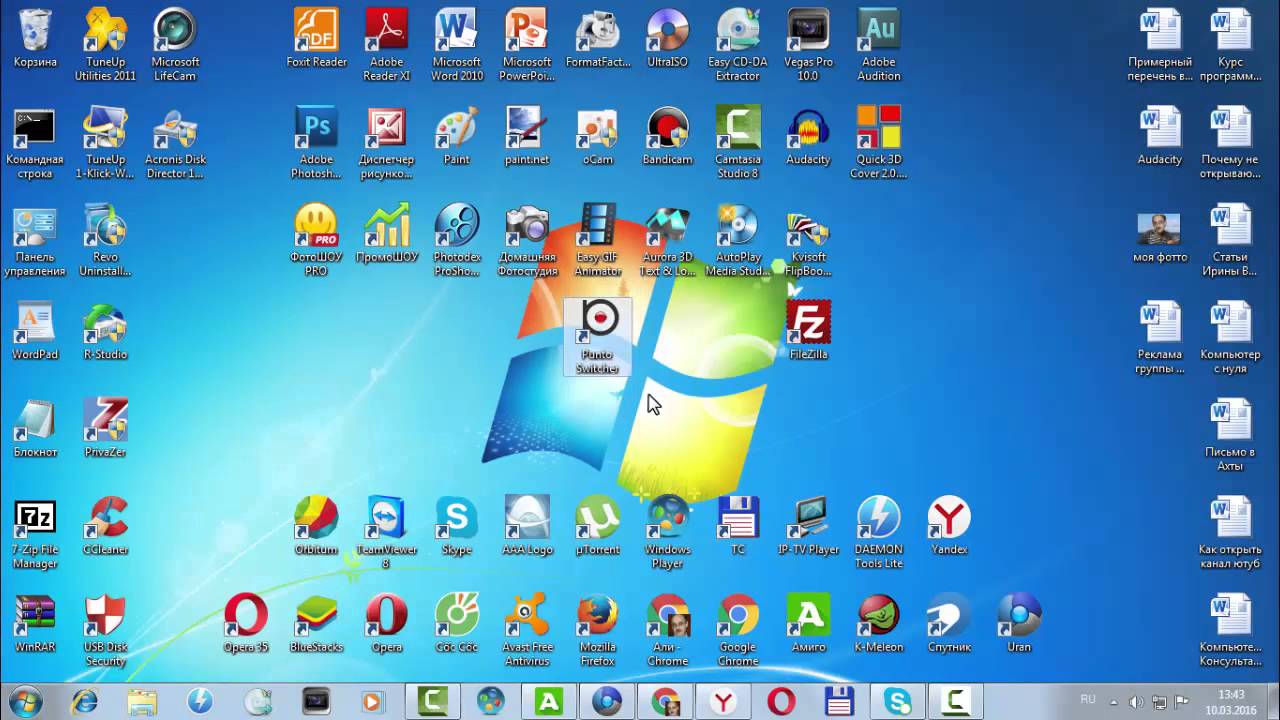Launch CCleaner desktop shortcut
This screenshot has width=1280, height=720.
[x=105, y=527]
